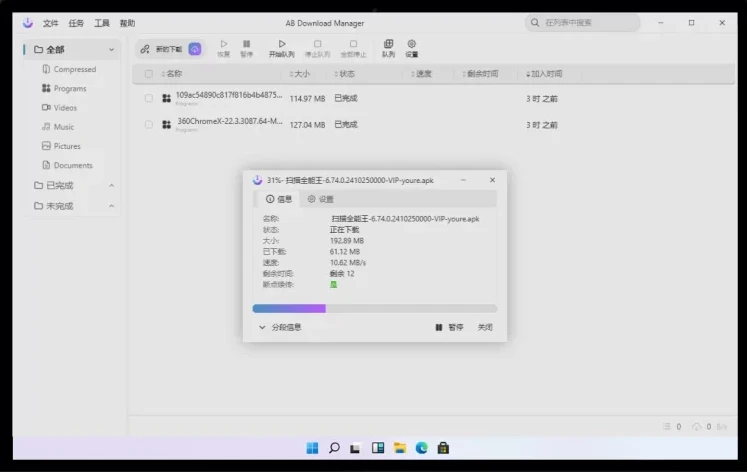Switch to 设置 tab in dialog
Image resolution: width=747 pixels, height=472 pixels.
pyautogui.click(x=321, y=199)
